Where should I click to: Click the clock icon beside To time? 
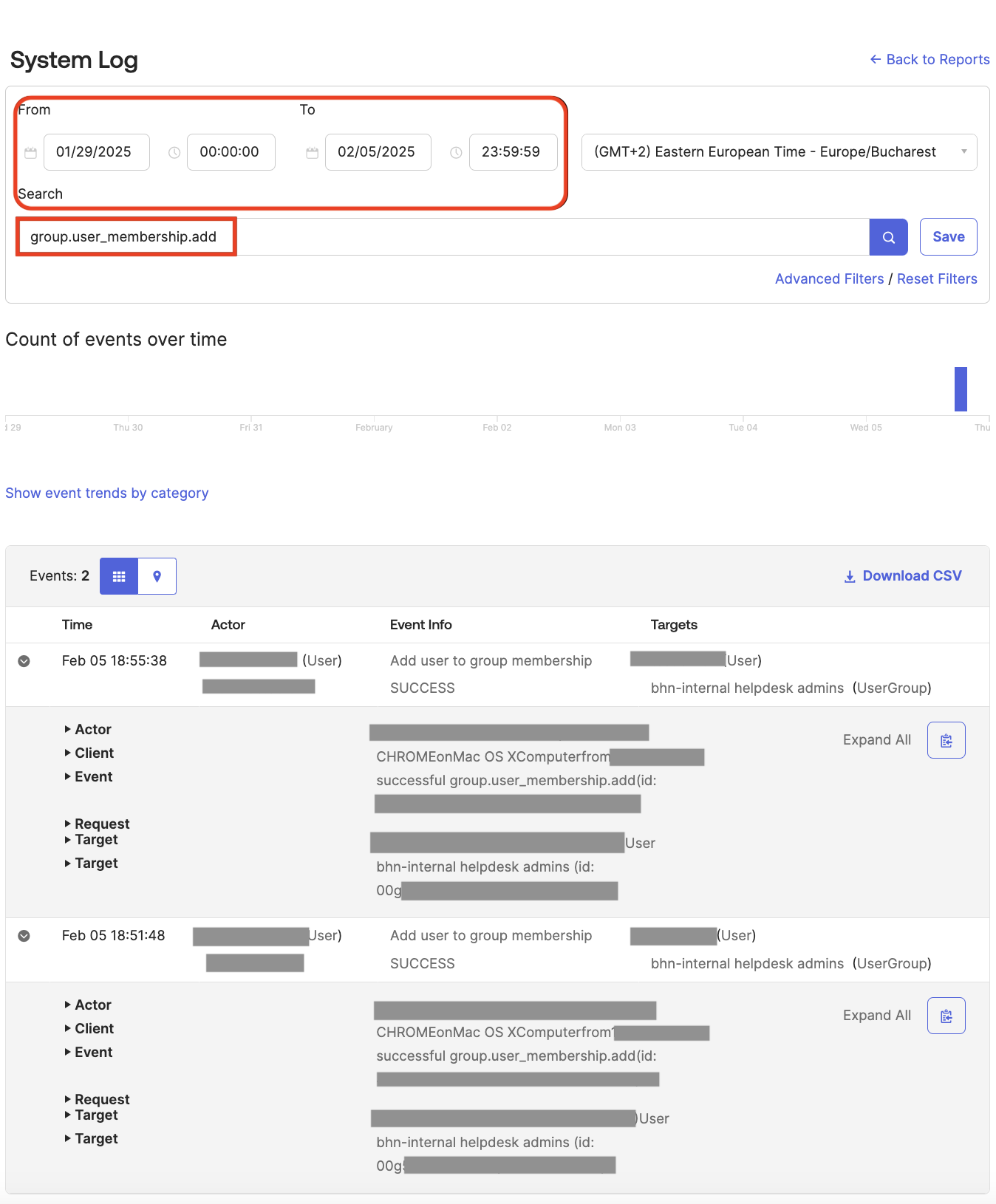[x=456, y=153]
